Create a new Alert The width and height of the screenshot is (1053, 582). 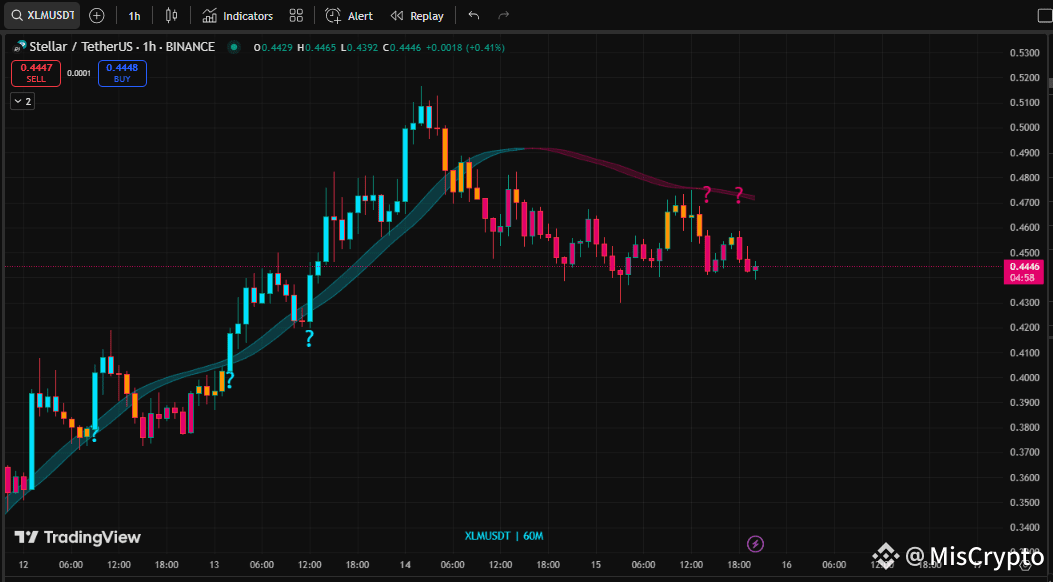coord(349,15)
